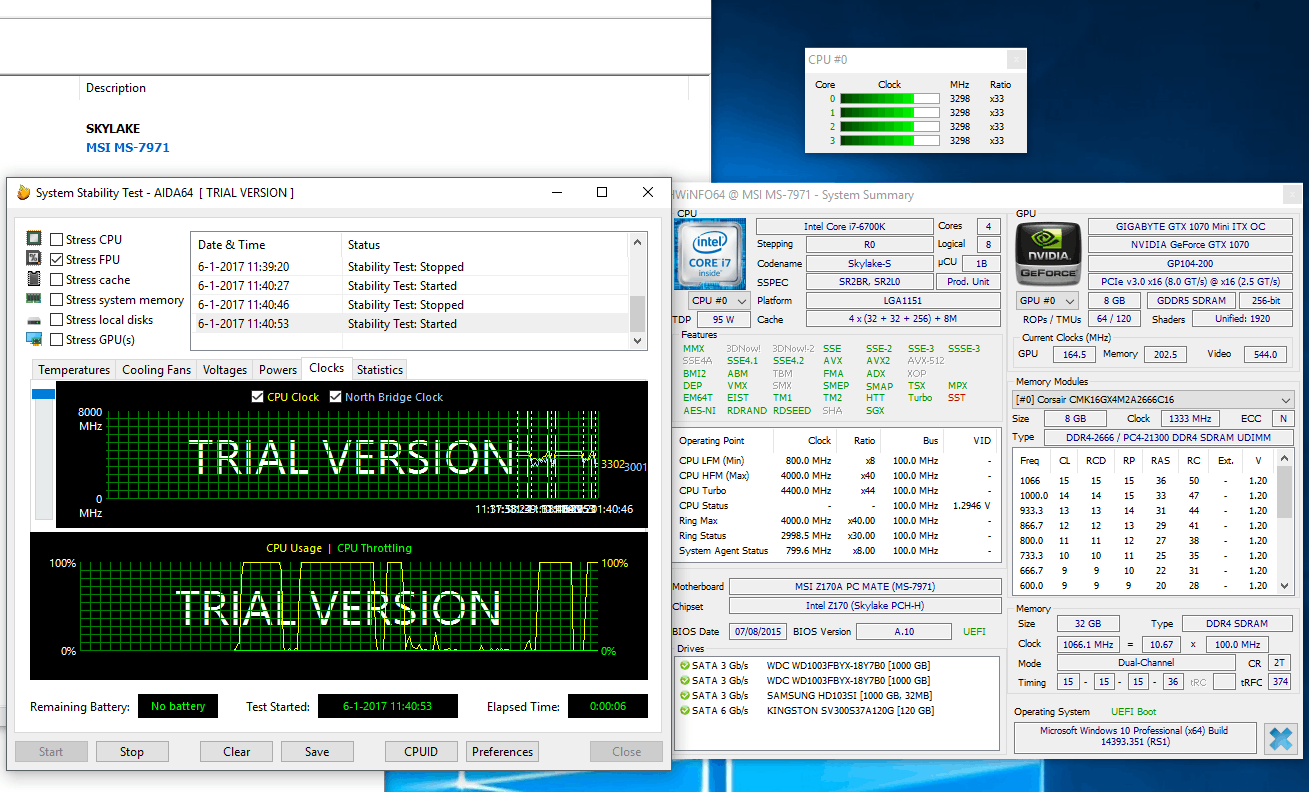Viewport: 1309px width, 792px height.
Task: Open the Statistics tab
Action: click(x=380, y=370)
